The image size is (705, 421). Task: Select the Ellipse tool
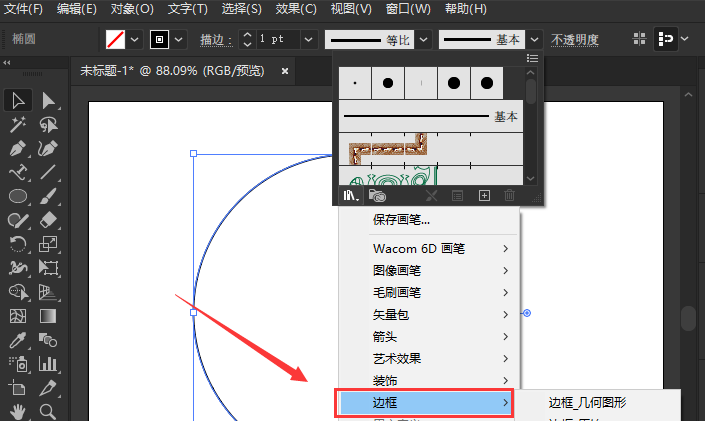[18, 197]
